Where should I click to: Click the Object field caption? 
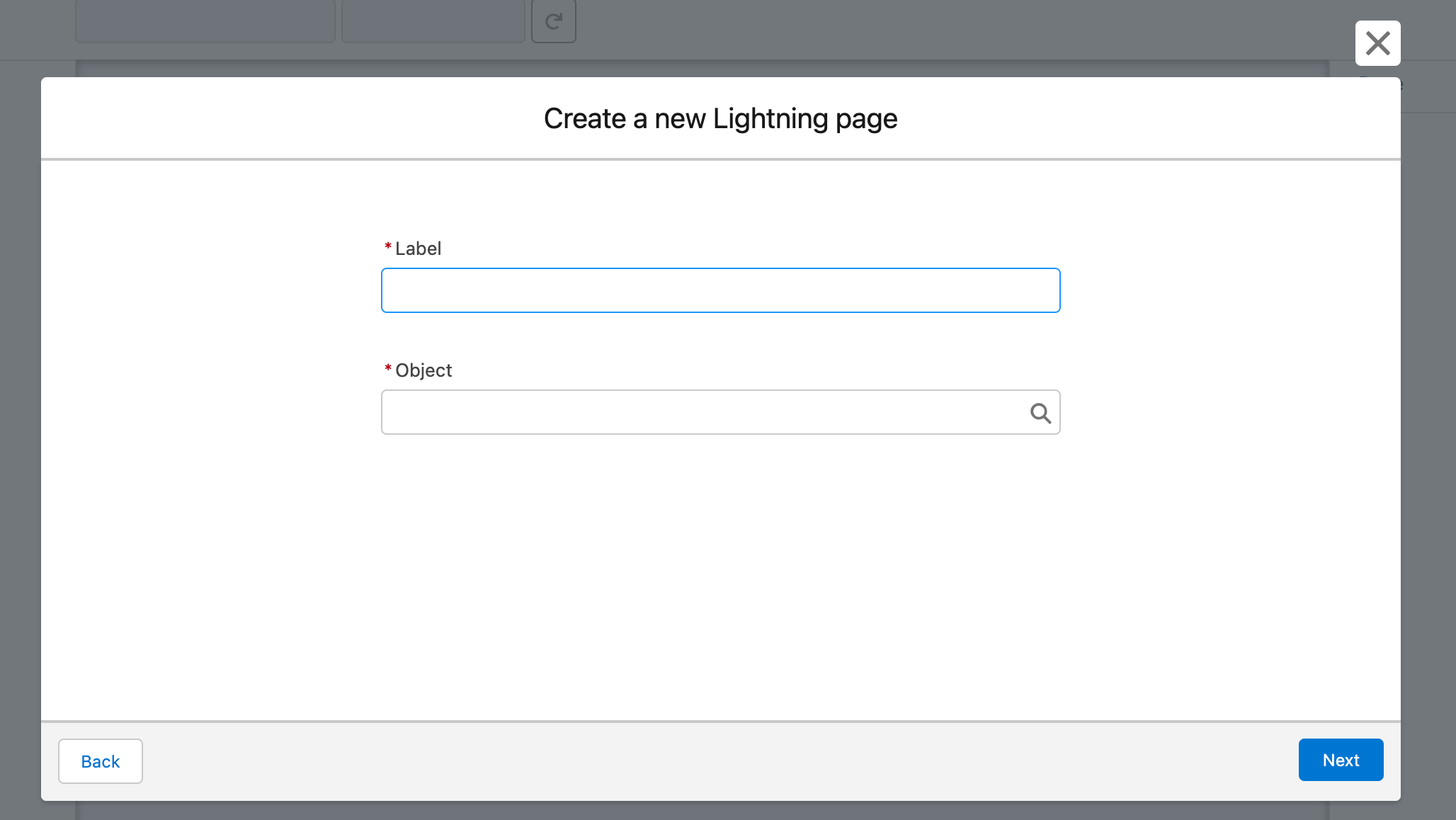pyautogui.click(x=423, y=370)
